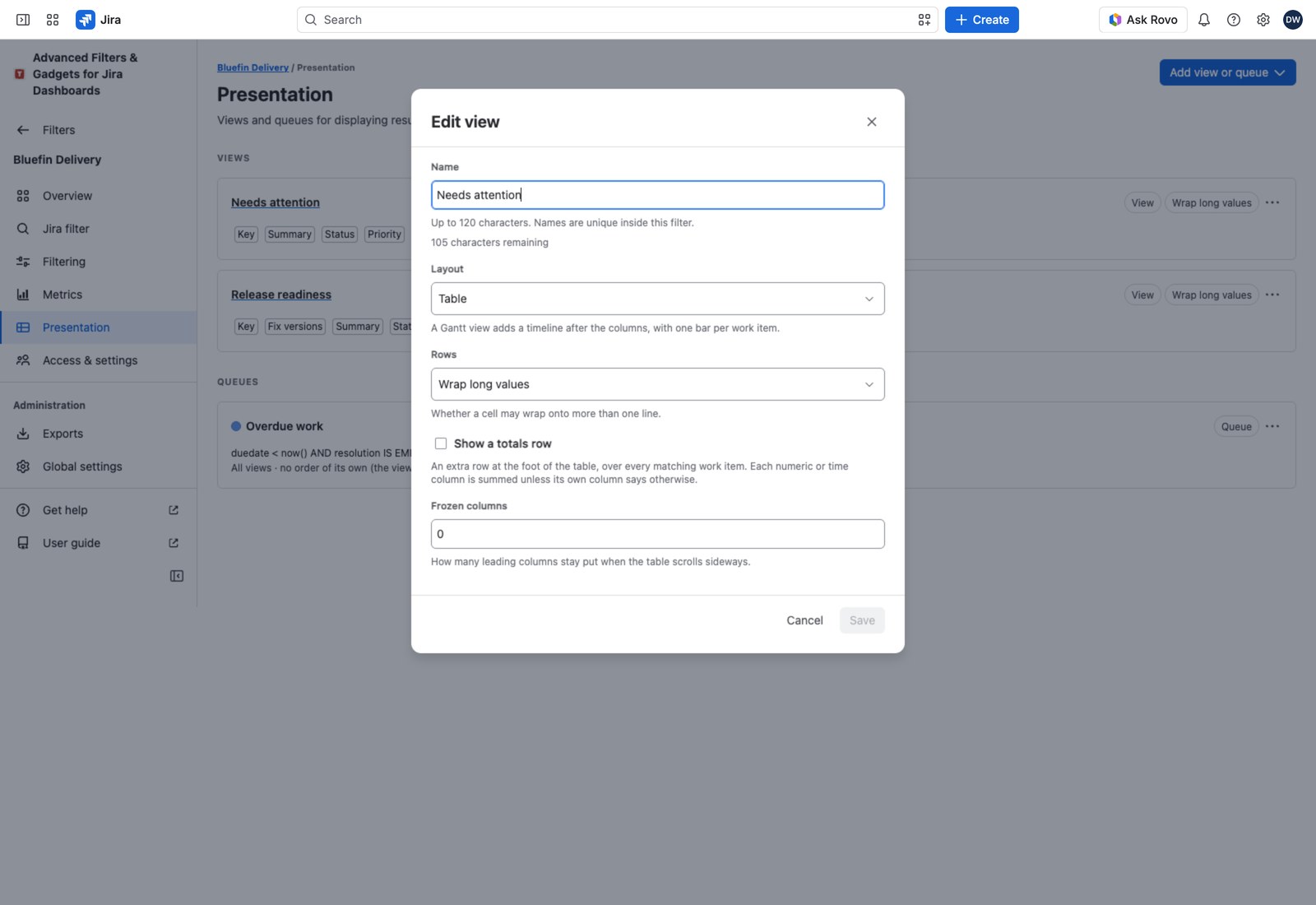Open Ask Rovo
The image size is (1316, 905).
pos(1143,20)
